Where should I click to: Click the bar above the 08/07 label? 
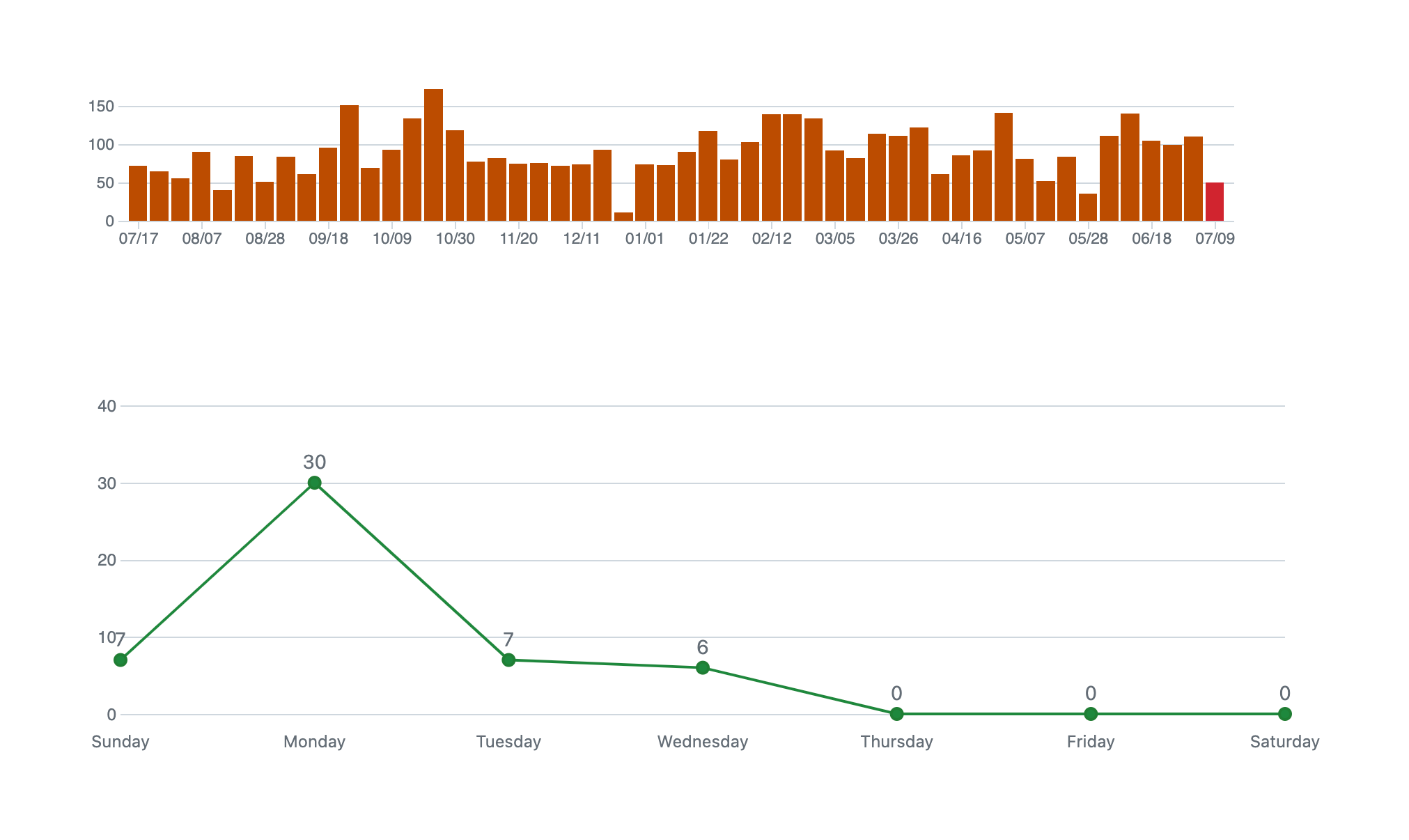click(x=201, y=187)
